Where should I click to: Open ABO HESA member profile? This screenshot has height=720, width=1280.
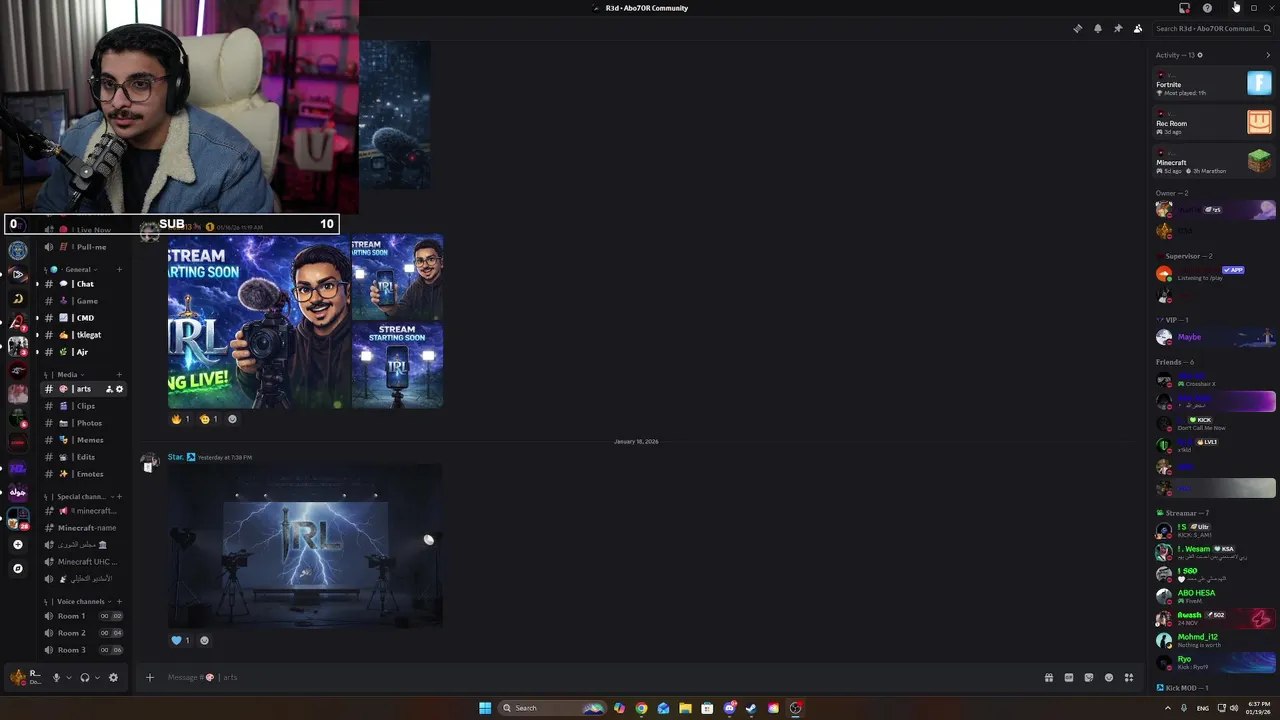1215,596
